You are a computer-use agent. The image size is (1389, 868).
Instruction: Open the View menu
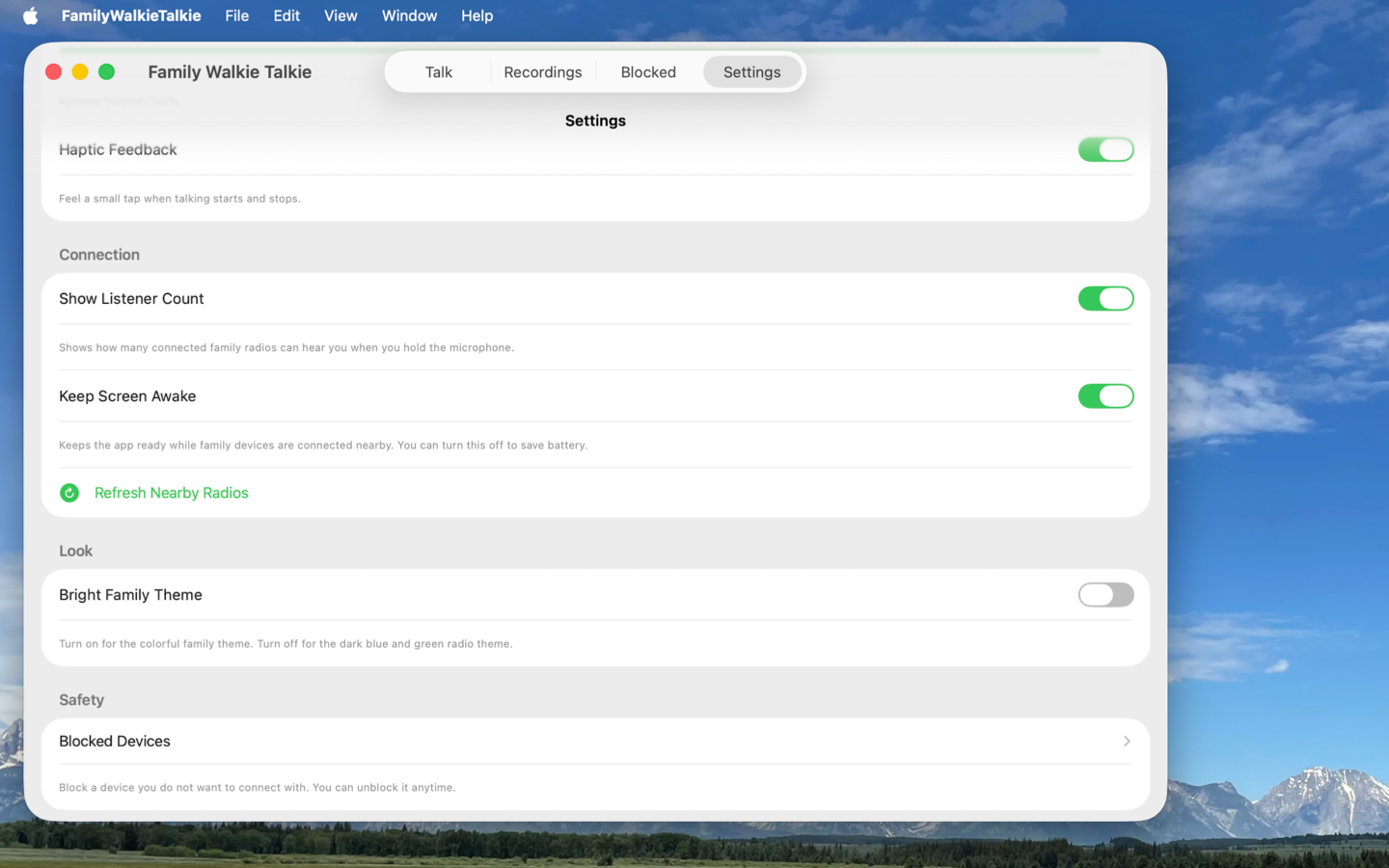[x=340, y=15]
